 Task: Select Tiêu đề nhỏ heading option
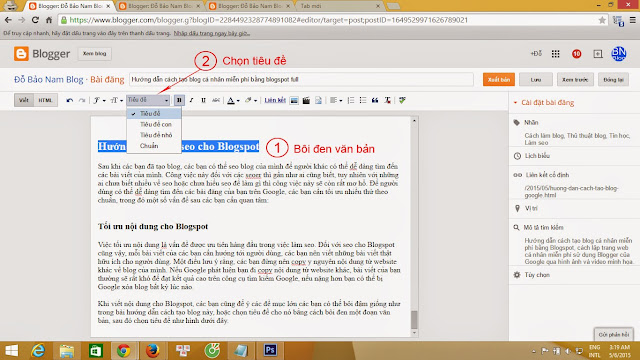coord(154,135)
